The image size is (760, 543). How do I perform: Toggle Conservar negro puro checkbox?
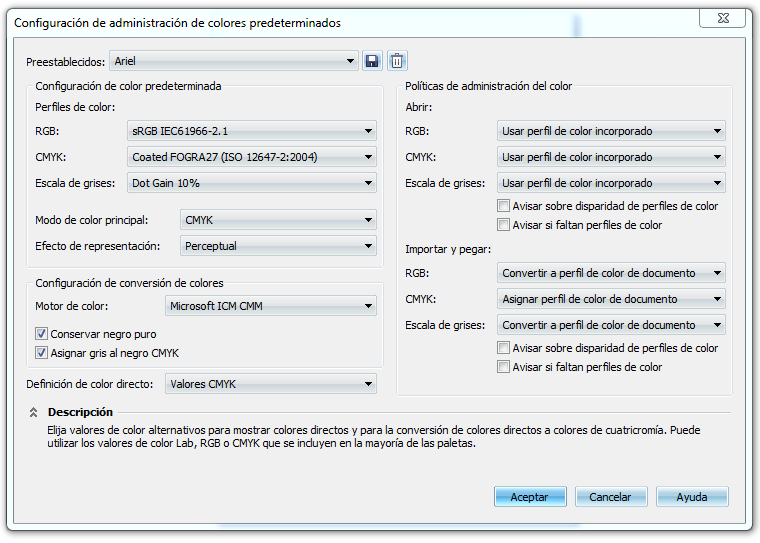coord(42,334)
